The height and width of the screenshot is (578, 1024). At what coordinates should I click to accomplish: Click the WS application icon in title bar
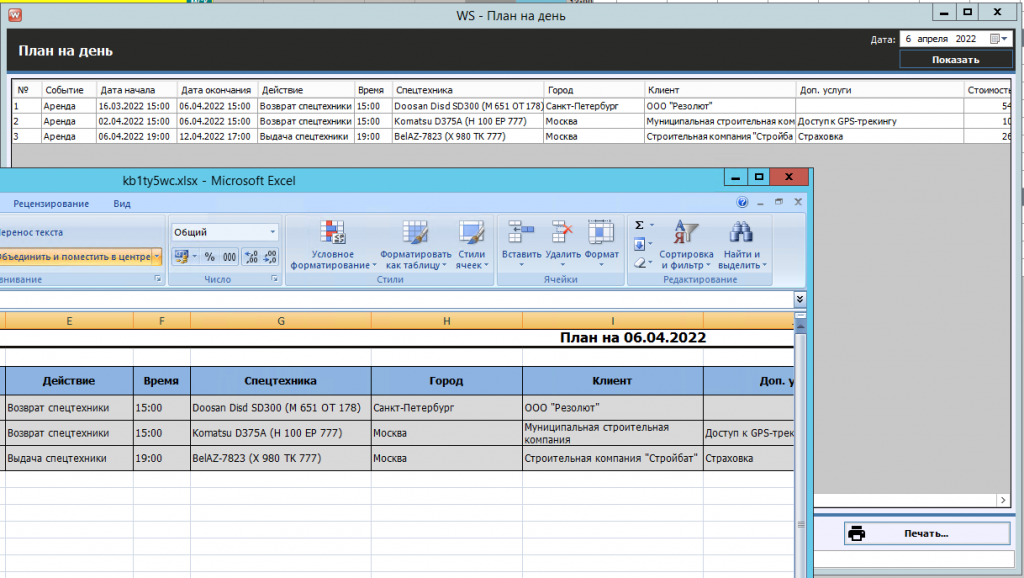pos(14,14)
